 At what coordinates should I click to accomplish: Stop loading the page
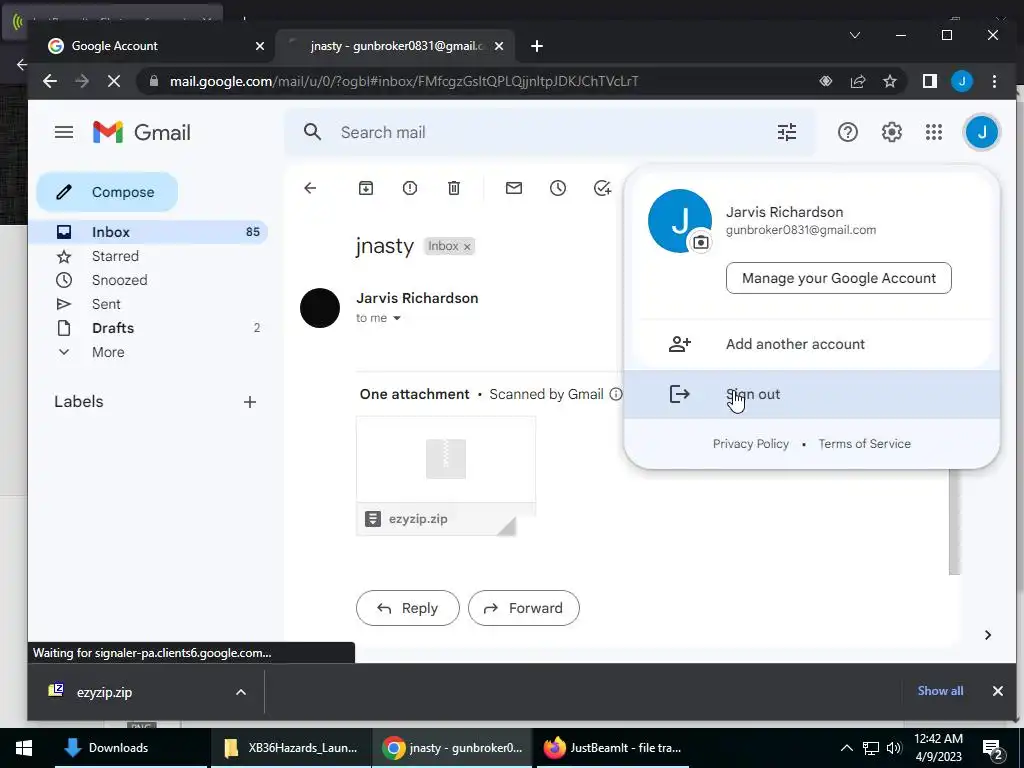(x=114, y=81)
